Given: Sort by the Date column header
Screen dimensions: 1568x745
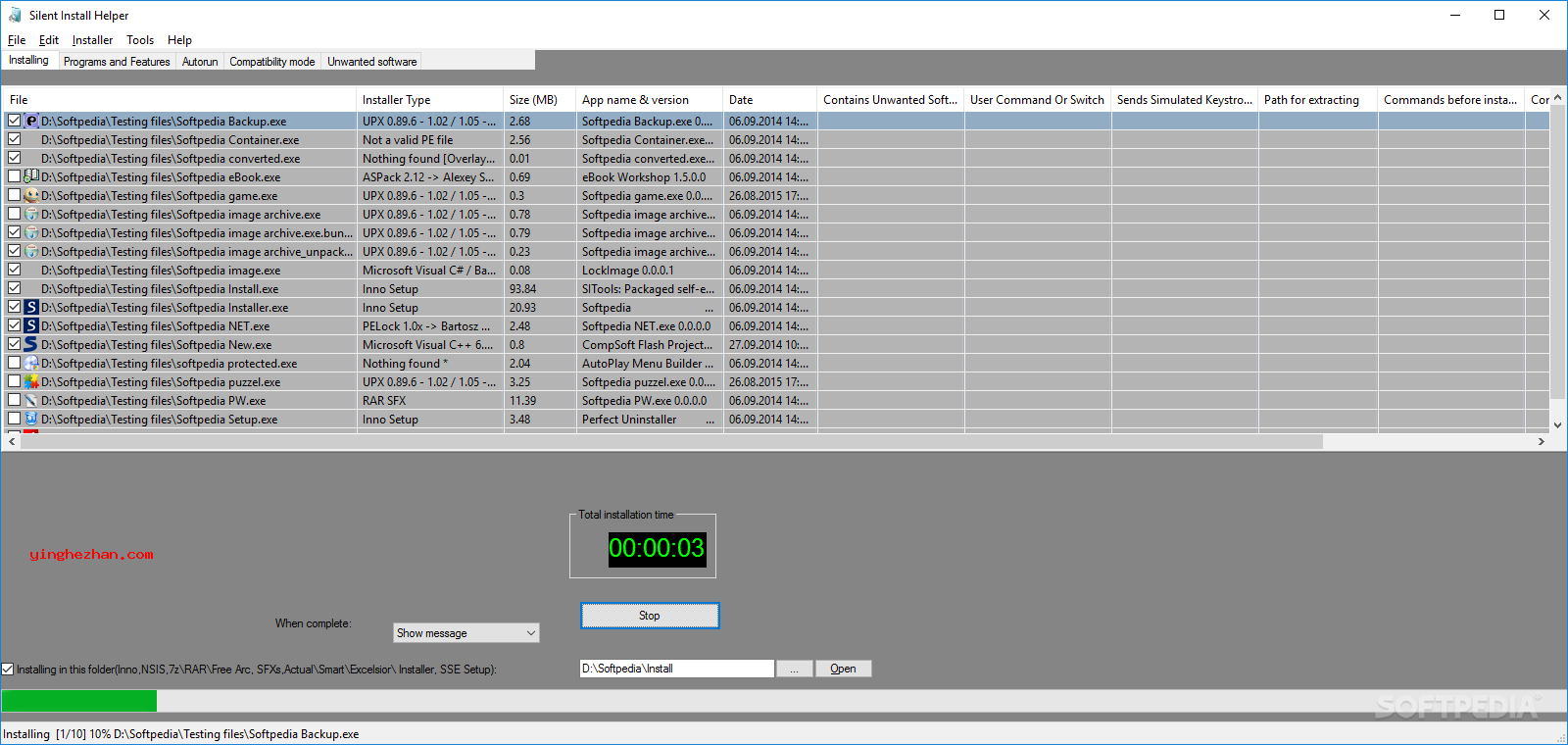Looking at the screenshot, I should (x=770, y=100).
